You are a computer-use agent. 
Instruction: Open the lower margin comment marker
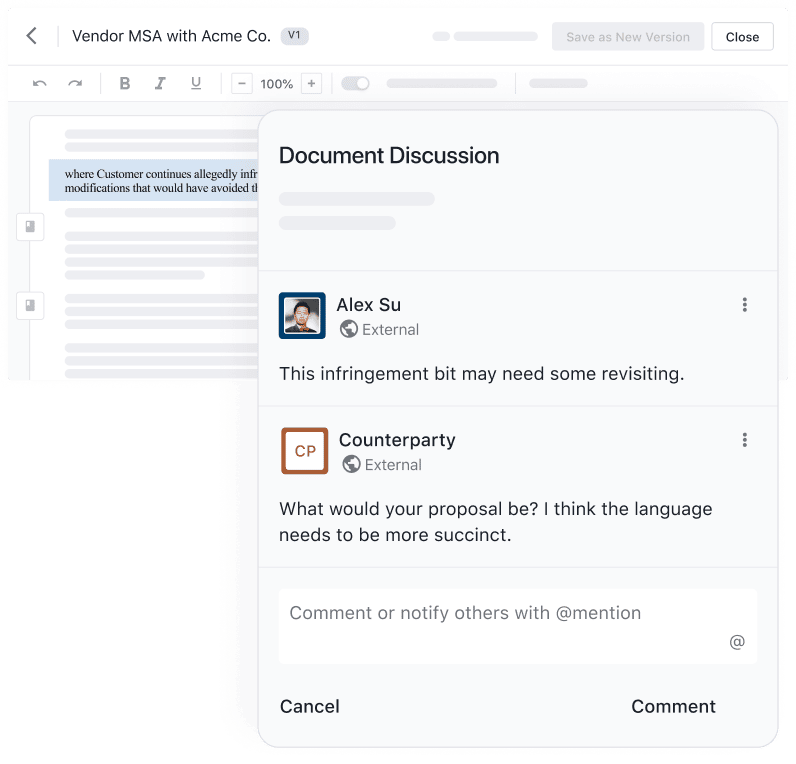click(30, 304)
